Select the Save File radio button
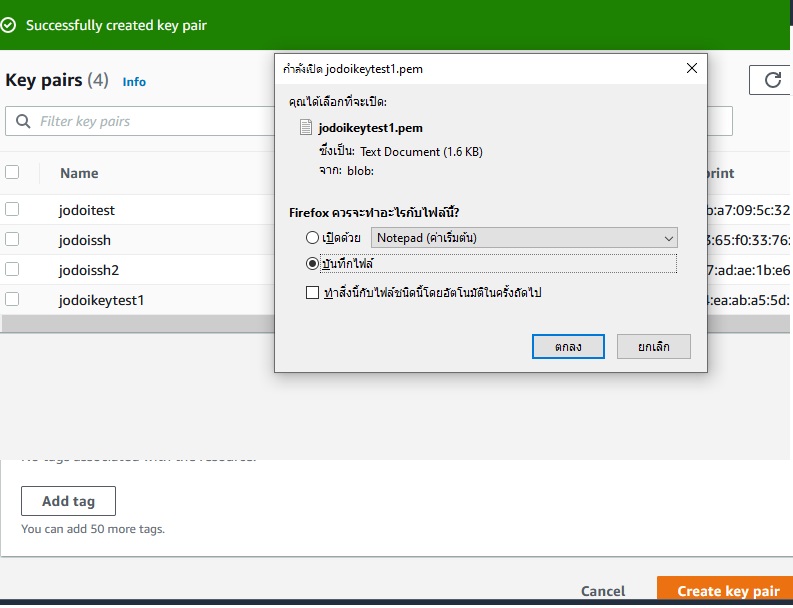The image size is (793, 608). click(x=313, y=264)
